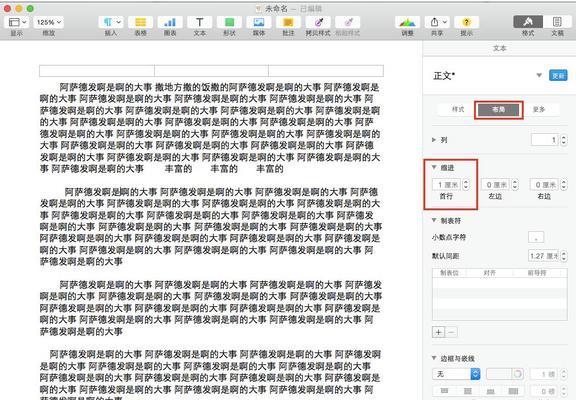The height and width of the screenshot is (400, 576).
Task: Switch to the Style (样式) tab
Action: pyautogui.click(x=458, y=109)
